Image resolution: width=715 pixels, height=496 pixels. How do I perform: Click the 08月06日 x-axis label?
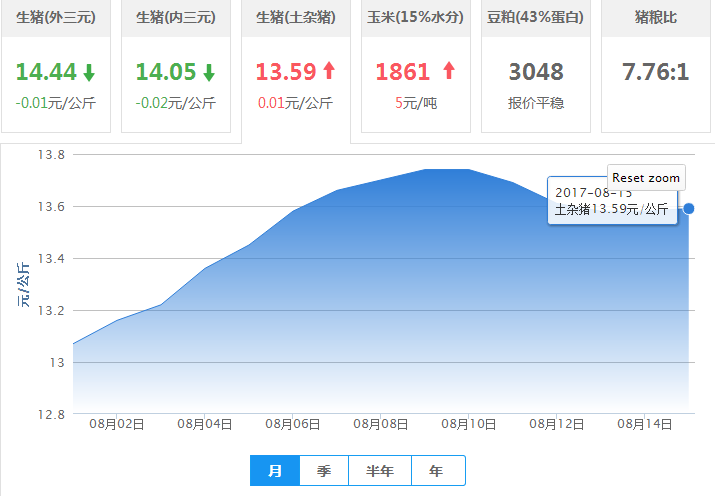coord(293,424)
